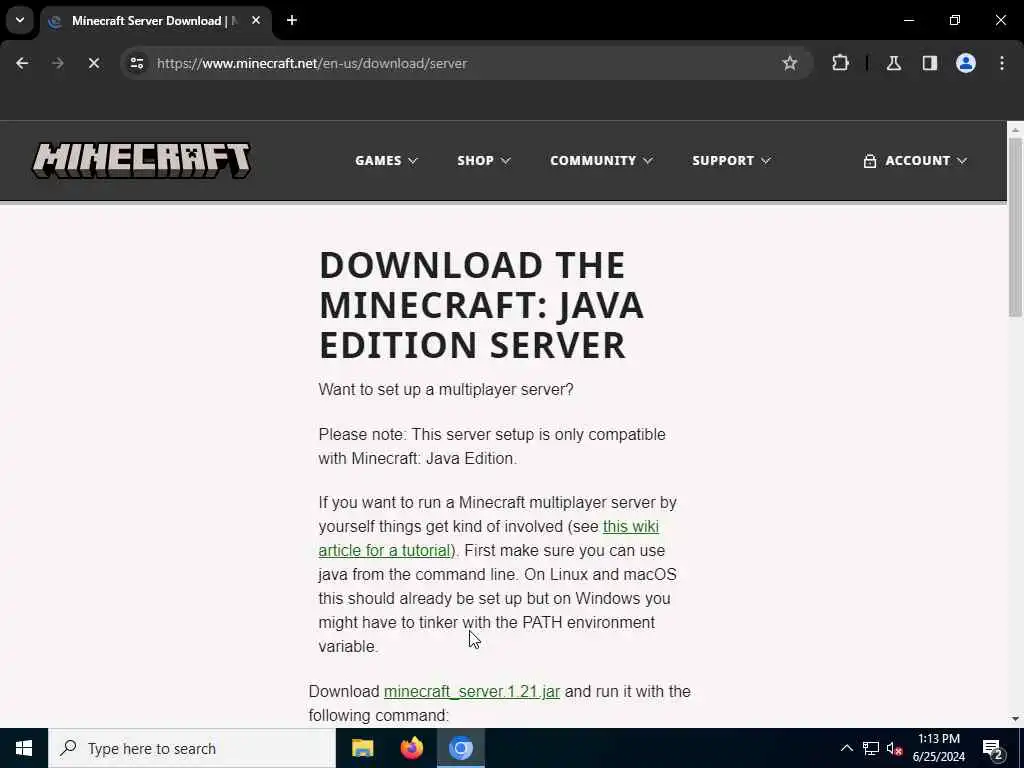
Task: Click the forward navigation arrow
Action: tap(57, 63)
